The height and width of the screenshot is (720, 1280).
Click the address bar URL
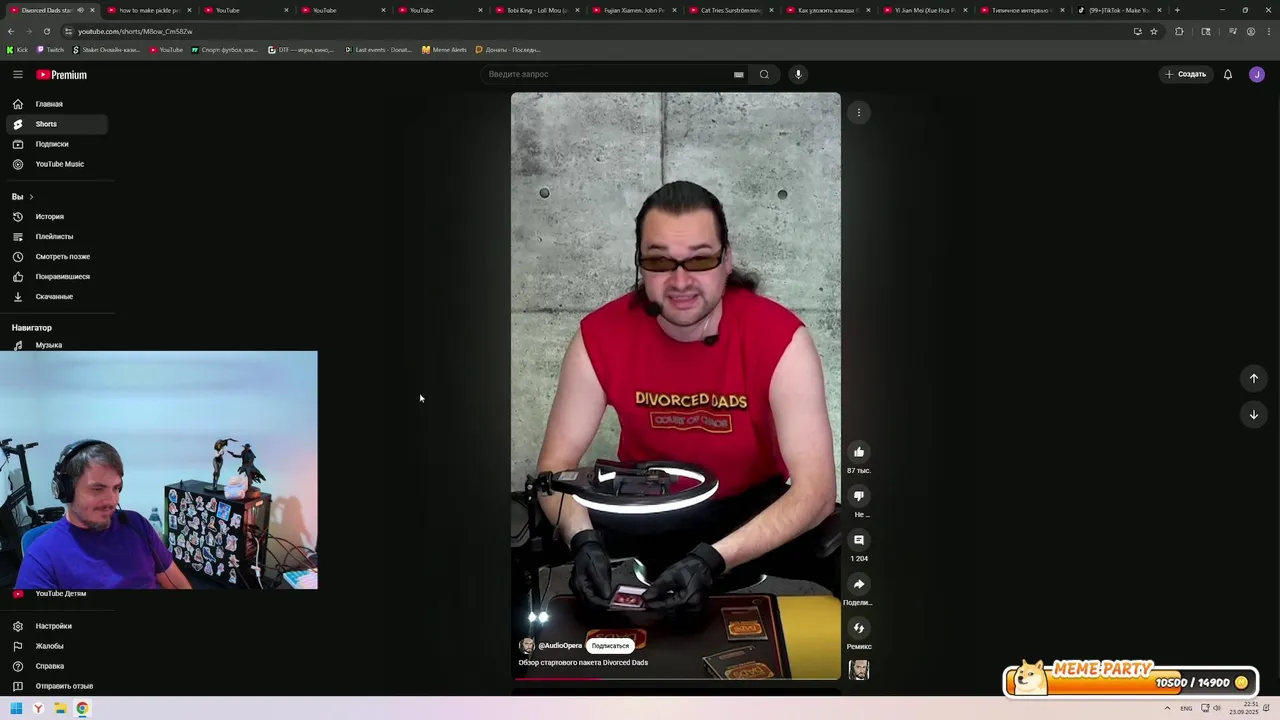point(135,31)
